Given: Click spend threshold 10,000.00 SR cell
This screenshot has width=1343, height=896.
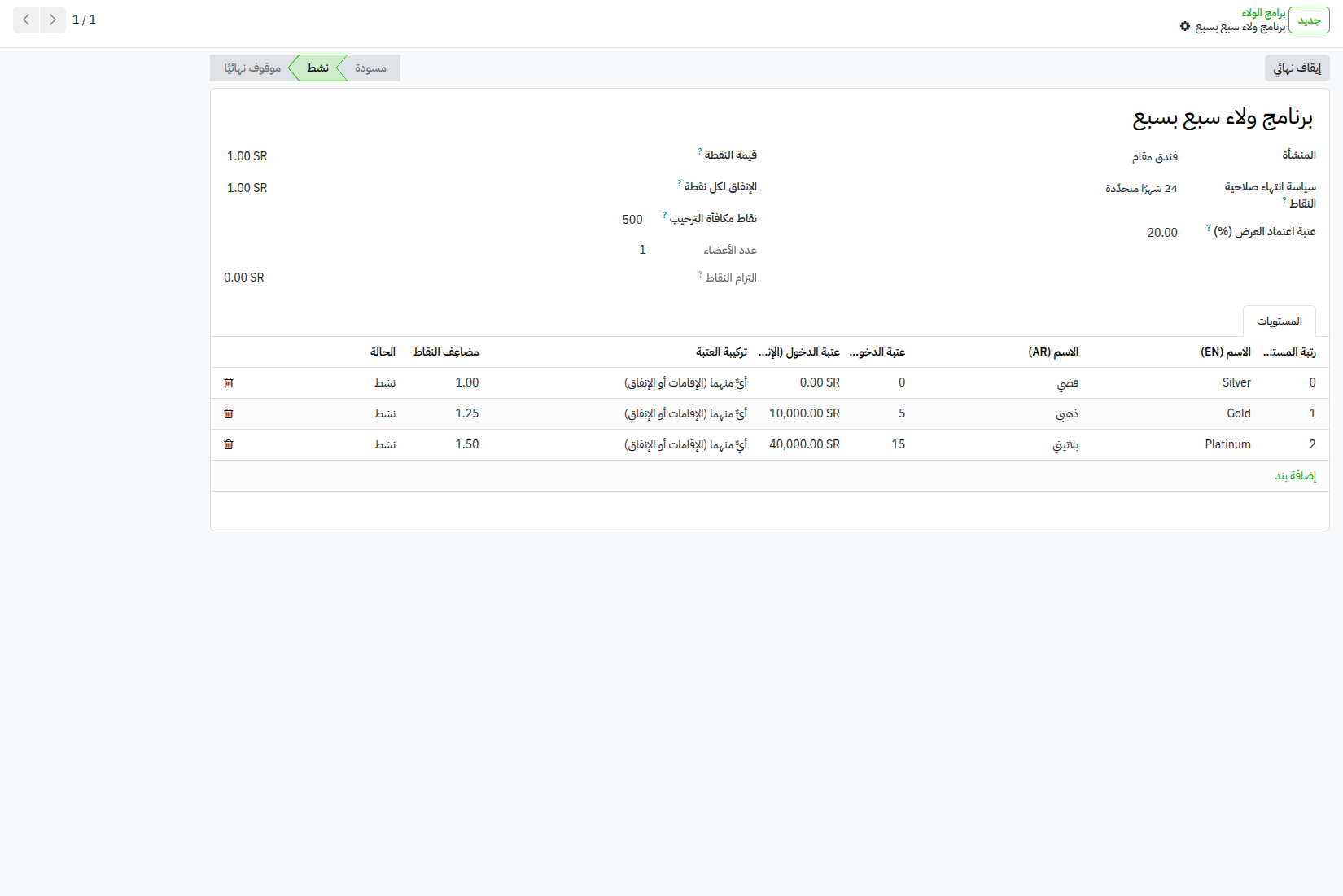Looking at the screenshot, I should tap(804, 413).
